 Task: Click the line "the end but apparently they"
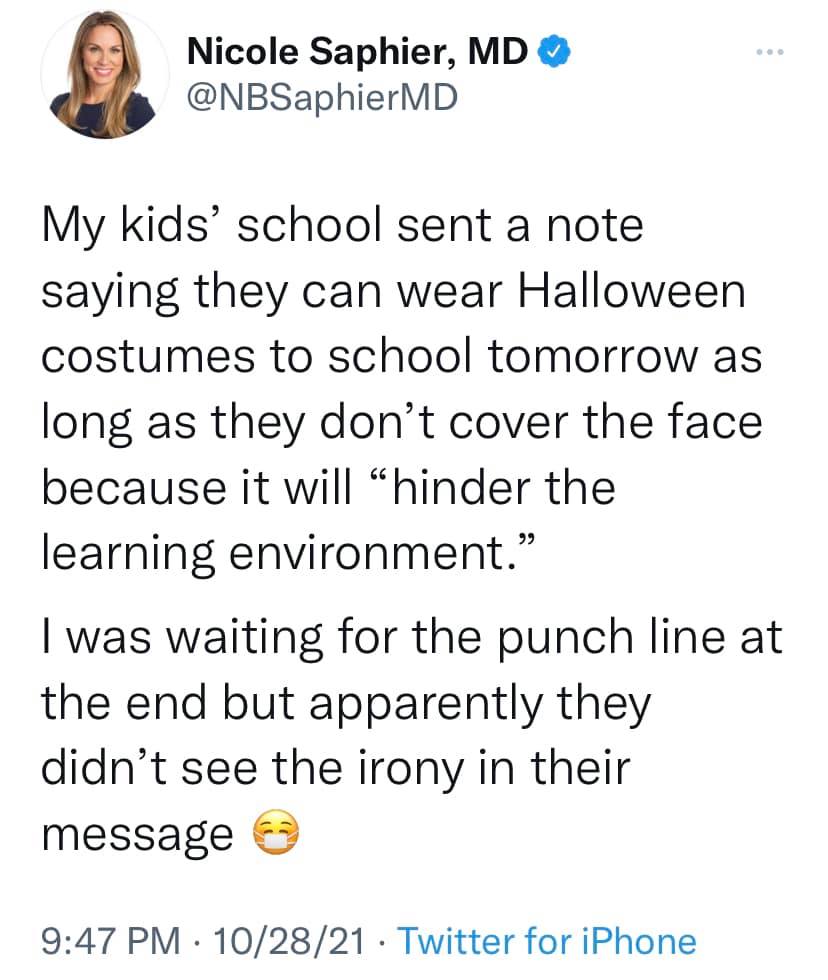[346, 703]
